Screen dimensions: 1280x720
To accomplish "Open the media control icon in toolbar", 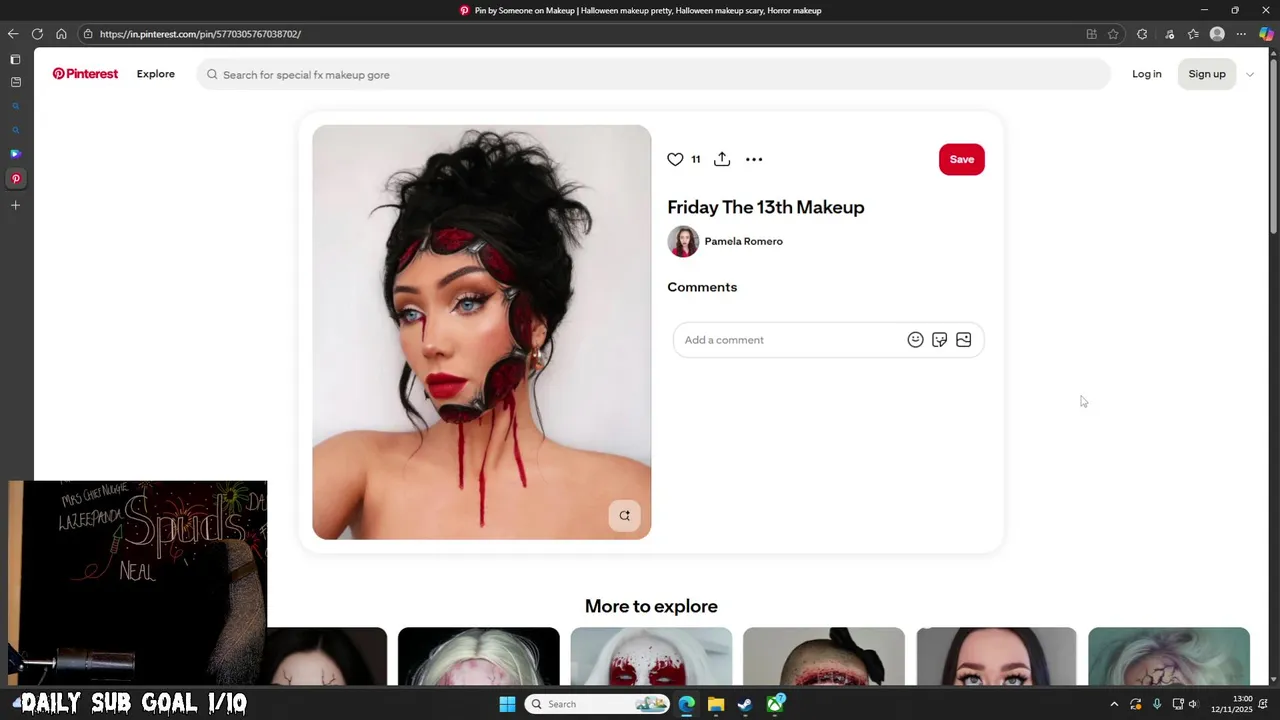I will [x=1169, y=34].
